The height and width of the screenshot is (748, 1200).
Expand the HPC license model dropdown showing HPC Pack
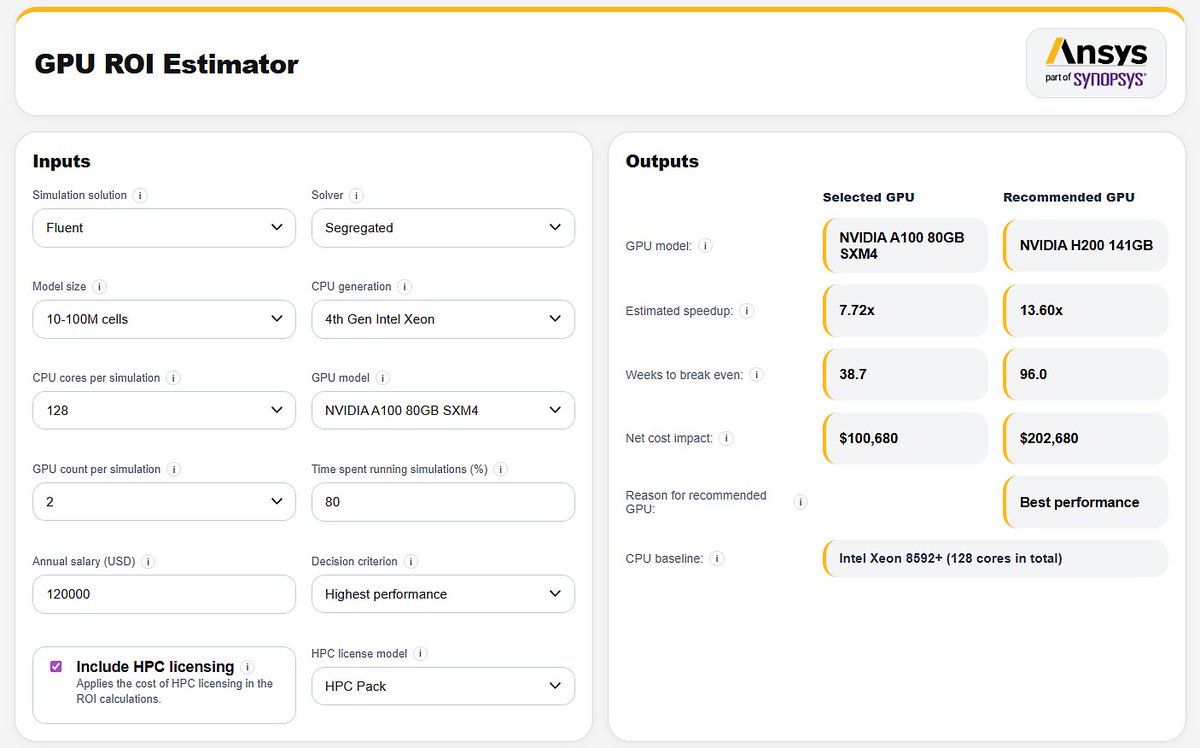click(x=443, y=686)
